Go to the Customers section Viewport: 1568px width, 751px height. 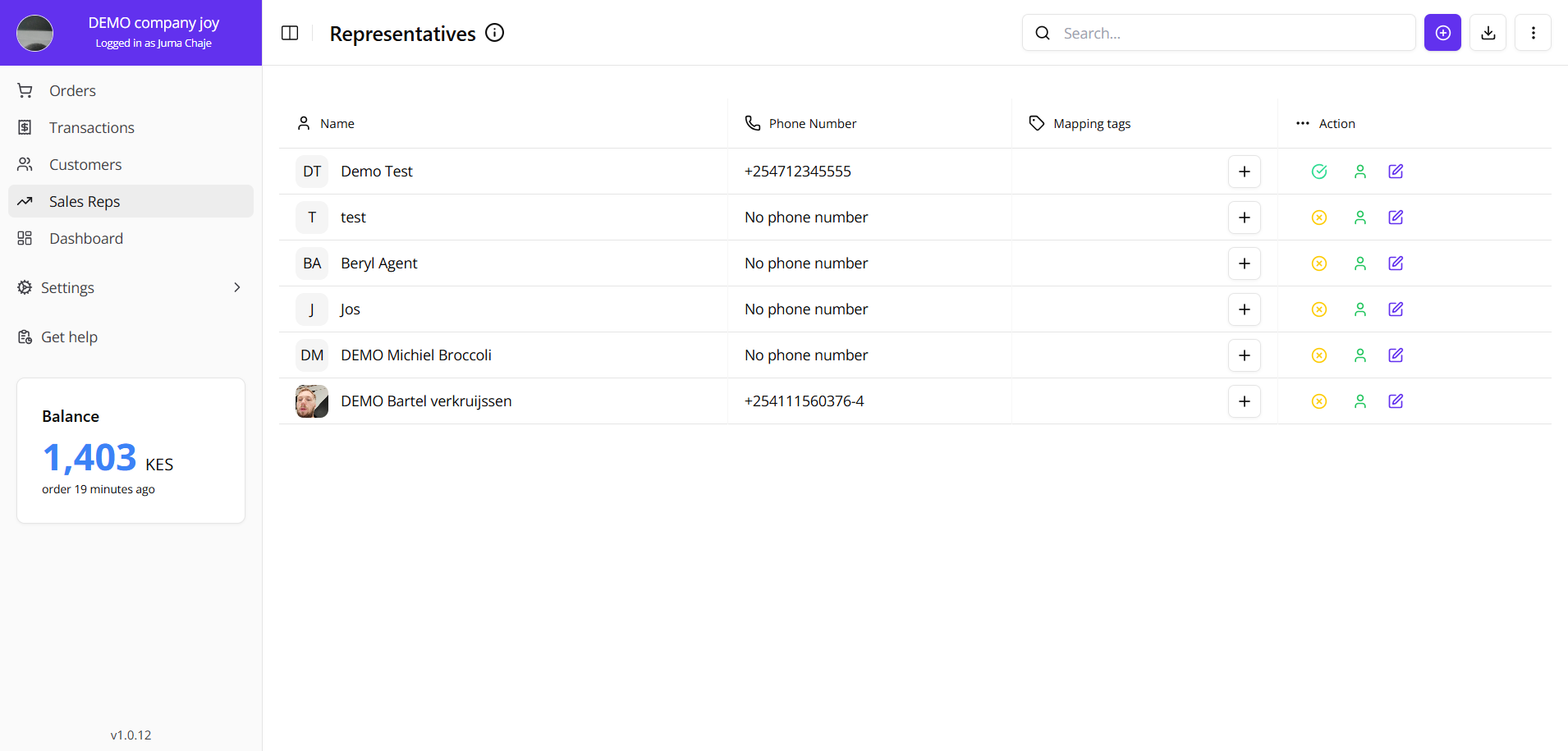[85, 164]
